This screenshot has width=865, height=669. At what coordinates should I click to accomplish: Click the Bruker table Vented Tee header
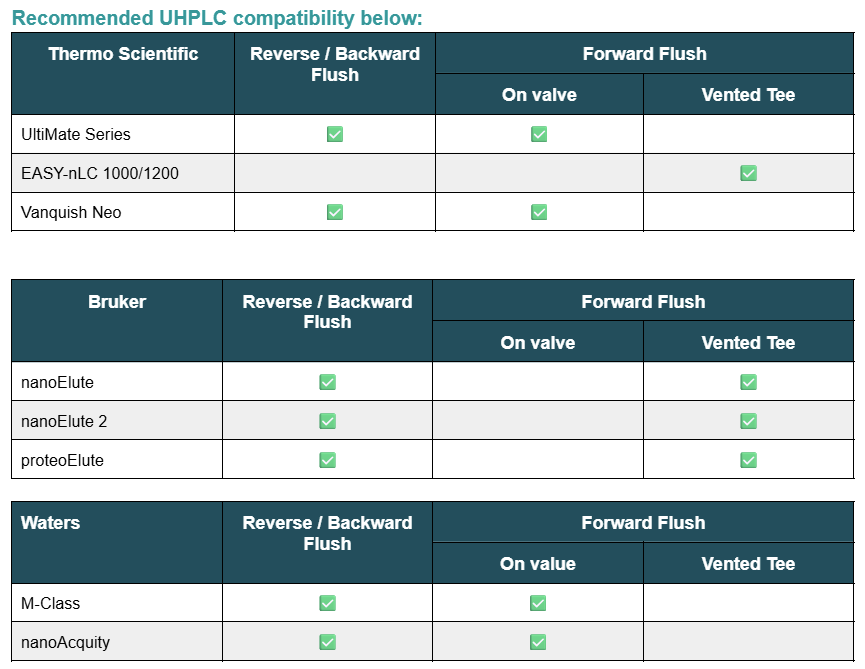pos(748,343)
